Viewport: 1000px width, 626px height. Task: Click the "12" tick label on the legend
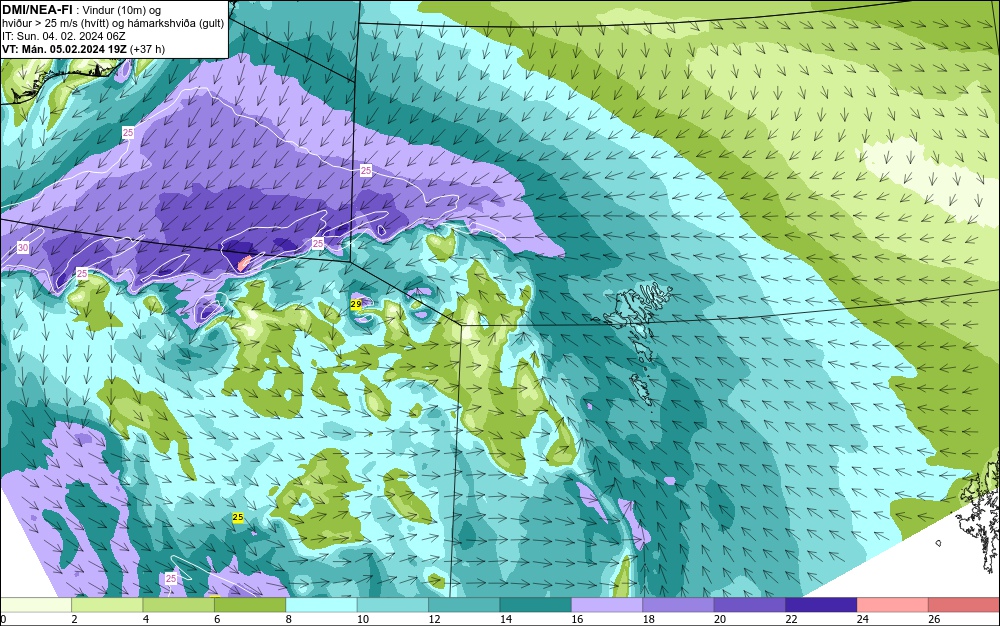click(x=434, y=619)
